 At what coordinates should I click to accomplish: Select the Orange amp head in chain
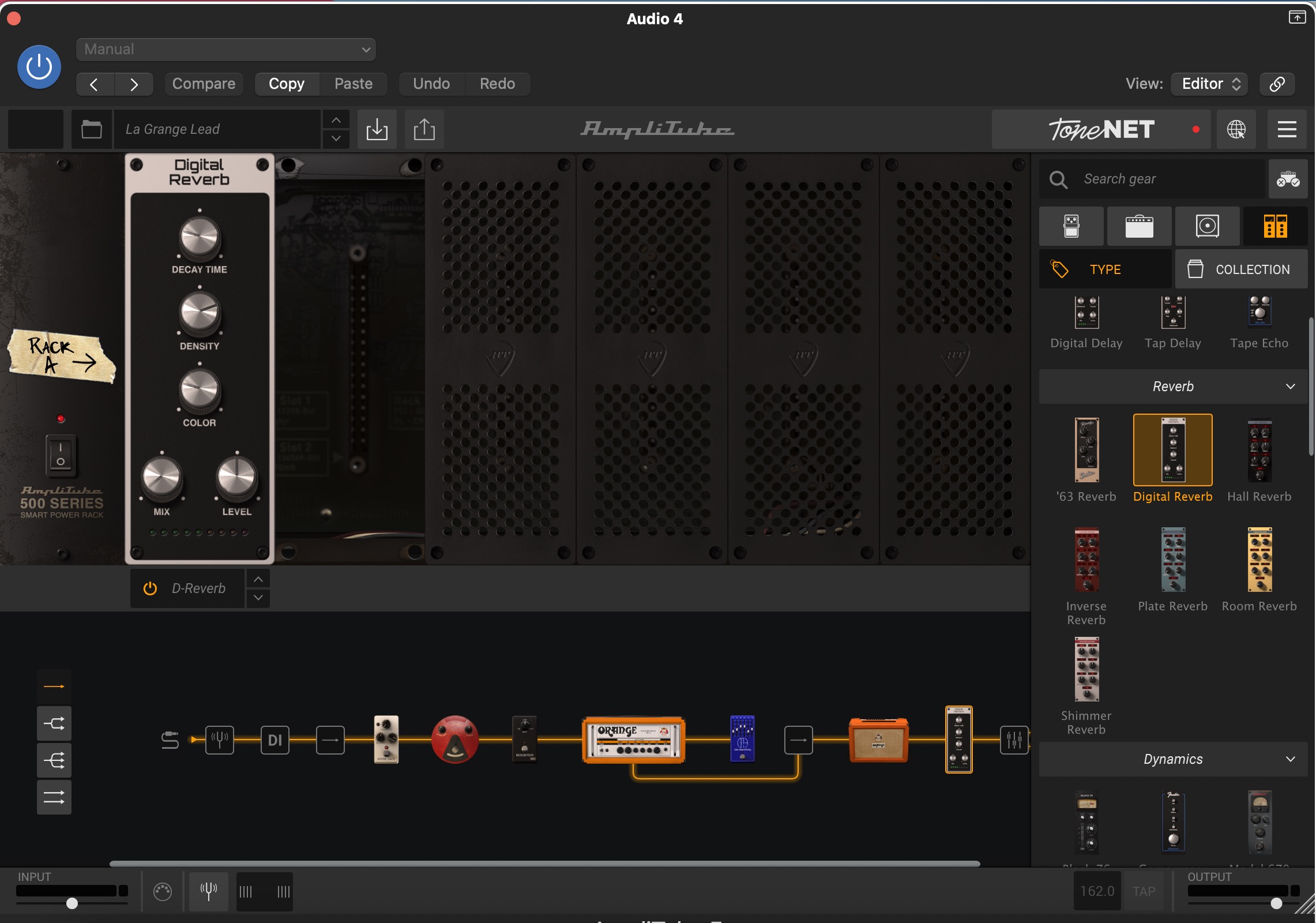(634, 740)
